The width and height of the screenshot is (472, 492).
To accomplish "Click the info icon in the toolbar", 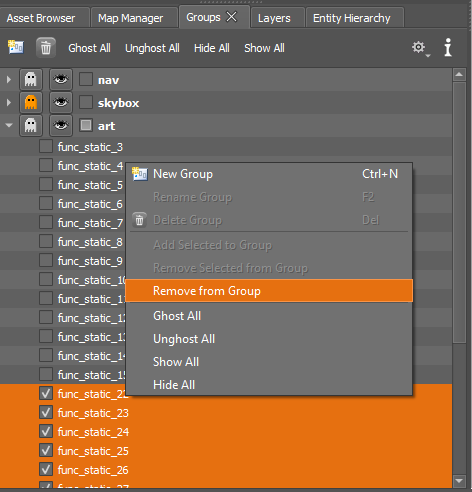I will 448,47.
